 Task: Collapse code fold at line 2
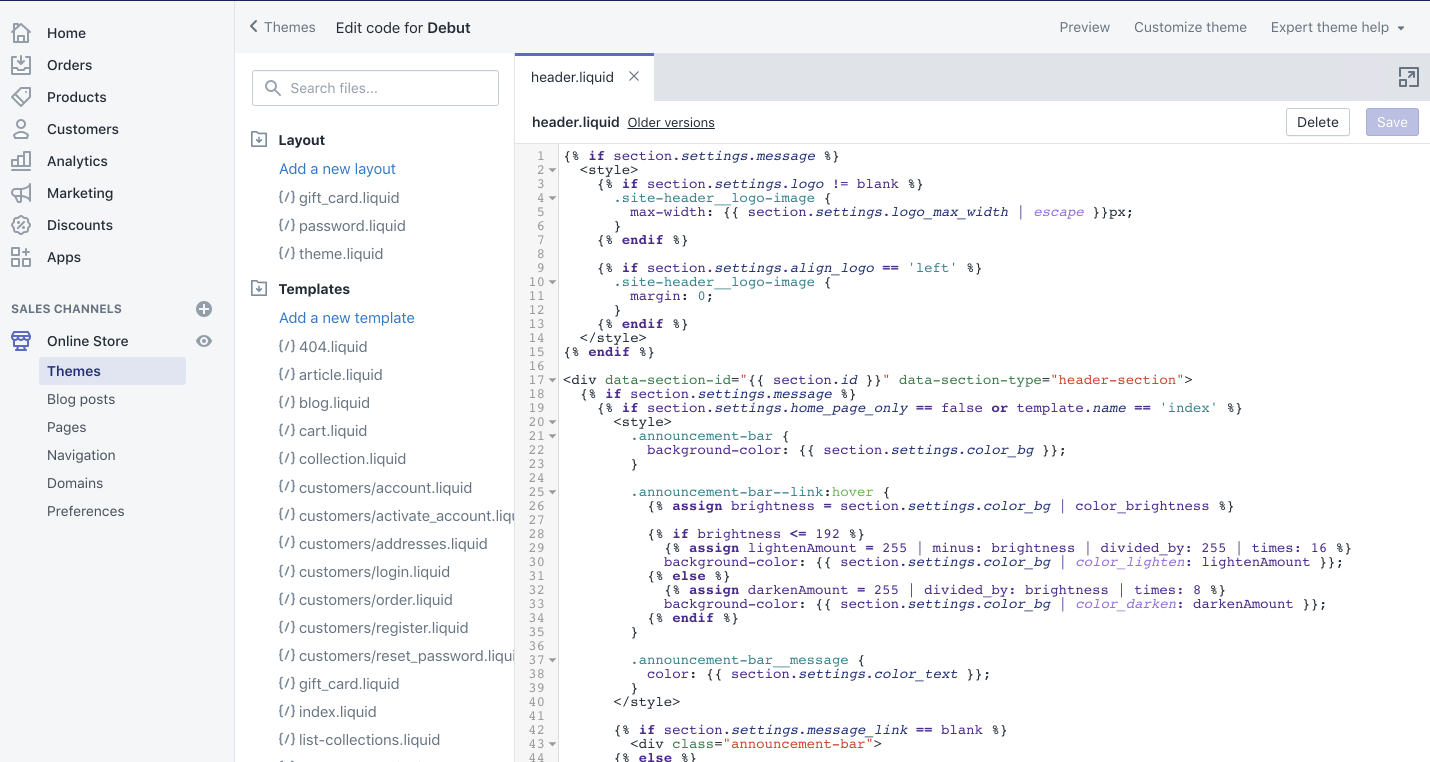coord(553,170)
